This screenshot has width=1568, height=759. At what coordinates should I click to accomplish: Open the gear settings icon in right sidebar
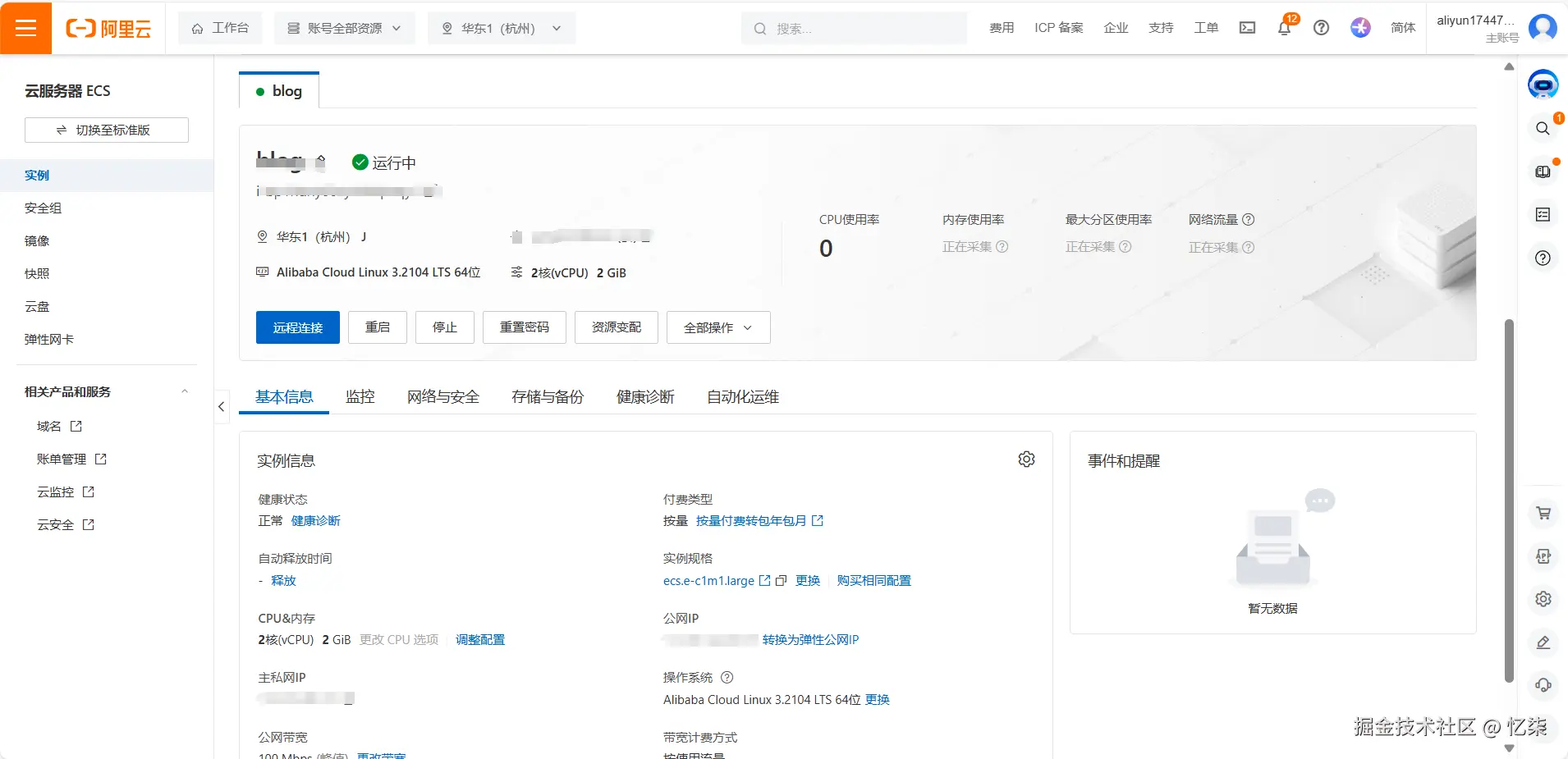[x=1543, y=599]
